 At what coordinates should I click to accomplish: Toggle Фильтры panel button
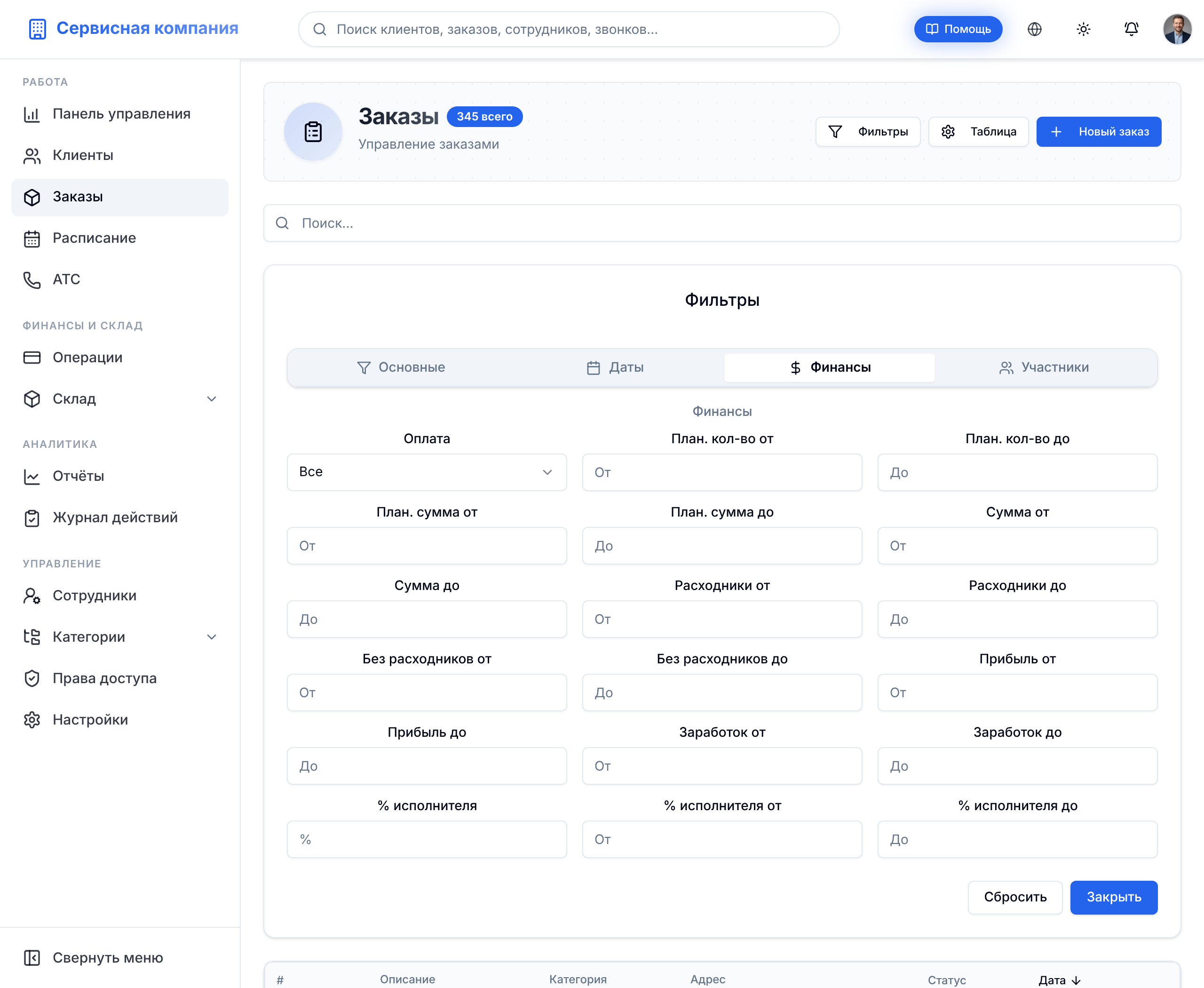(868, 131)
